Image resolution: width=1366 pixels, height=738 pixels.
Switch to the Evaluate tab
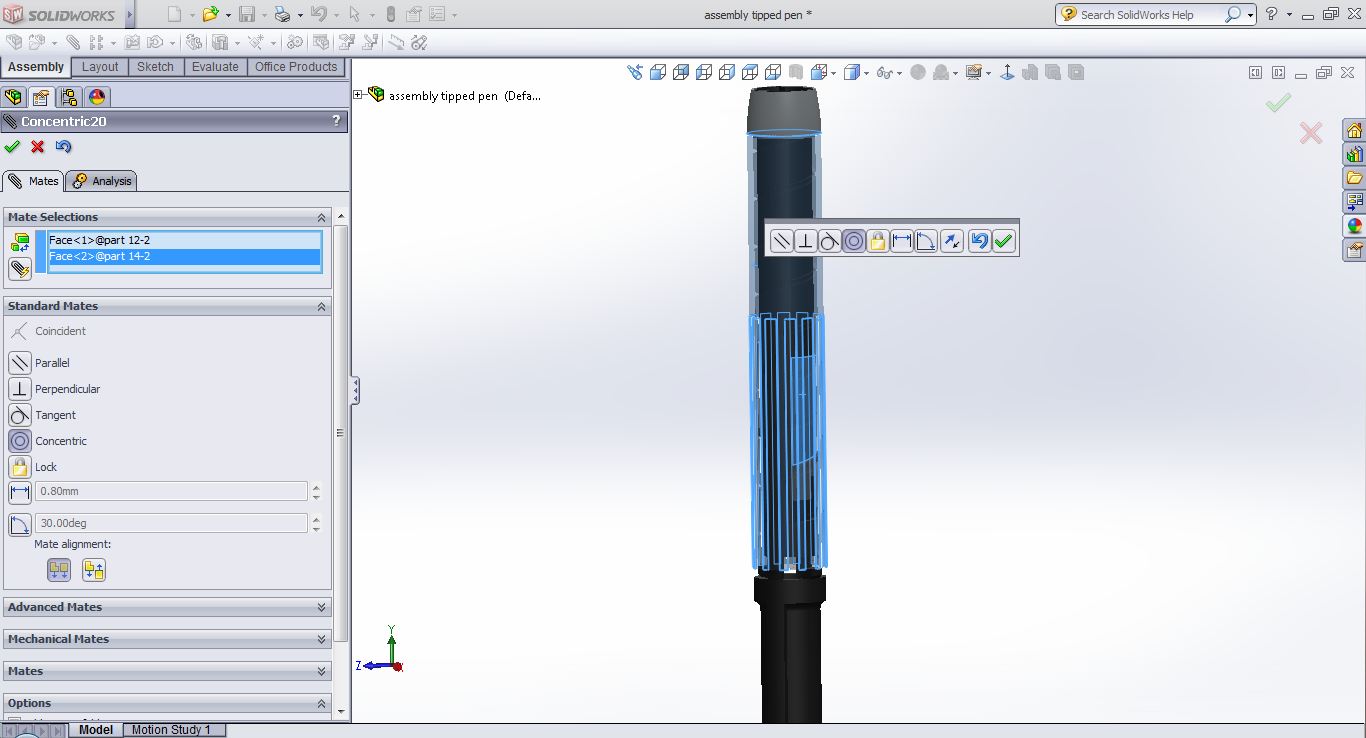(x=215, y=67)
